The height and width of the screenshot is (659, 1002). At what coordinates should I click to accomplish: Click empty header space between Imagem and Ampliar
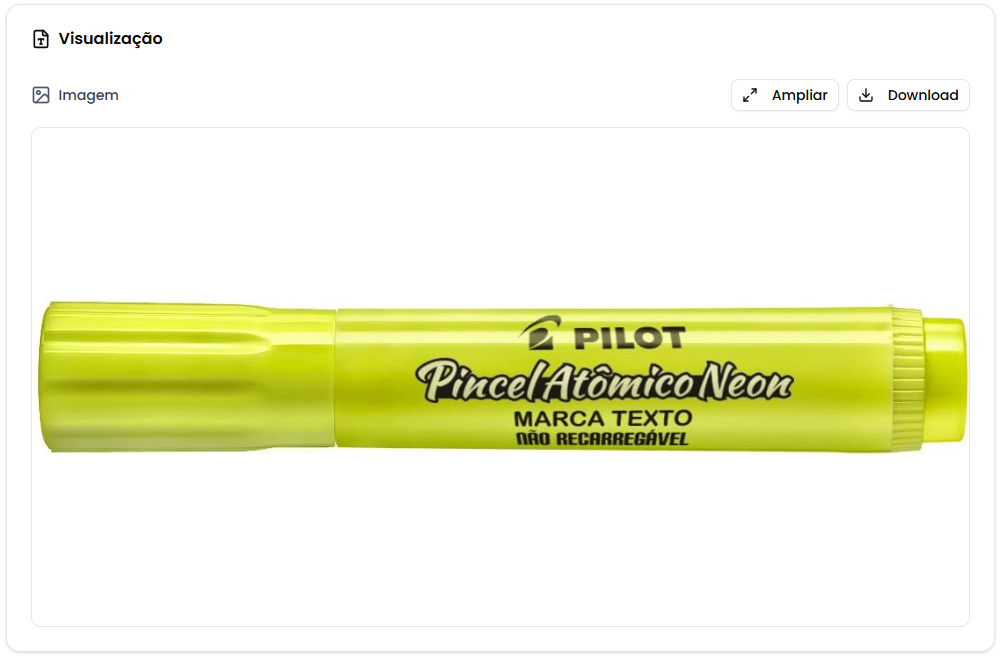pyautogui.click(x=425, y=95)
